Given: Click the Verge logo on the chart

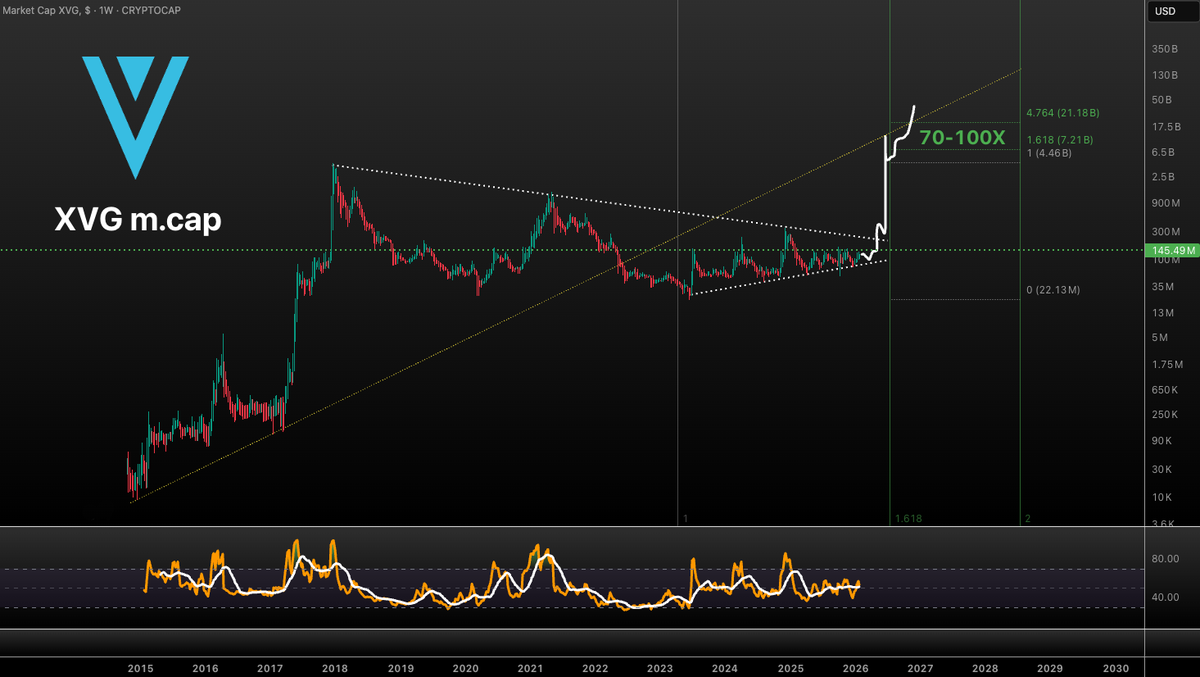Looking at the screenshot, I should pyautogui.click(x=135, y=116).
